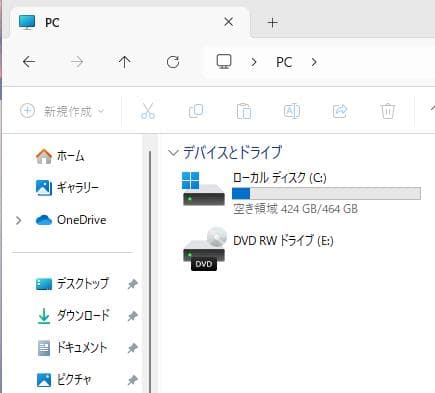435x393 pixels.
Task: Open ピクチャ quick access folder
Action: 74,379
